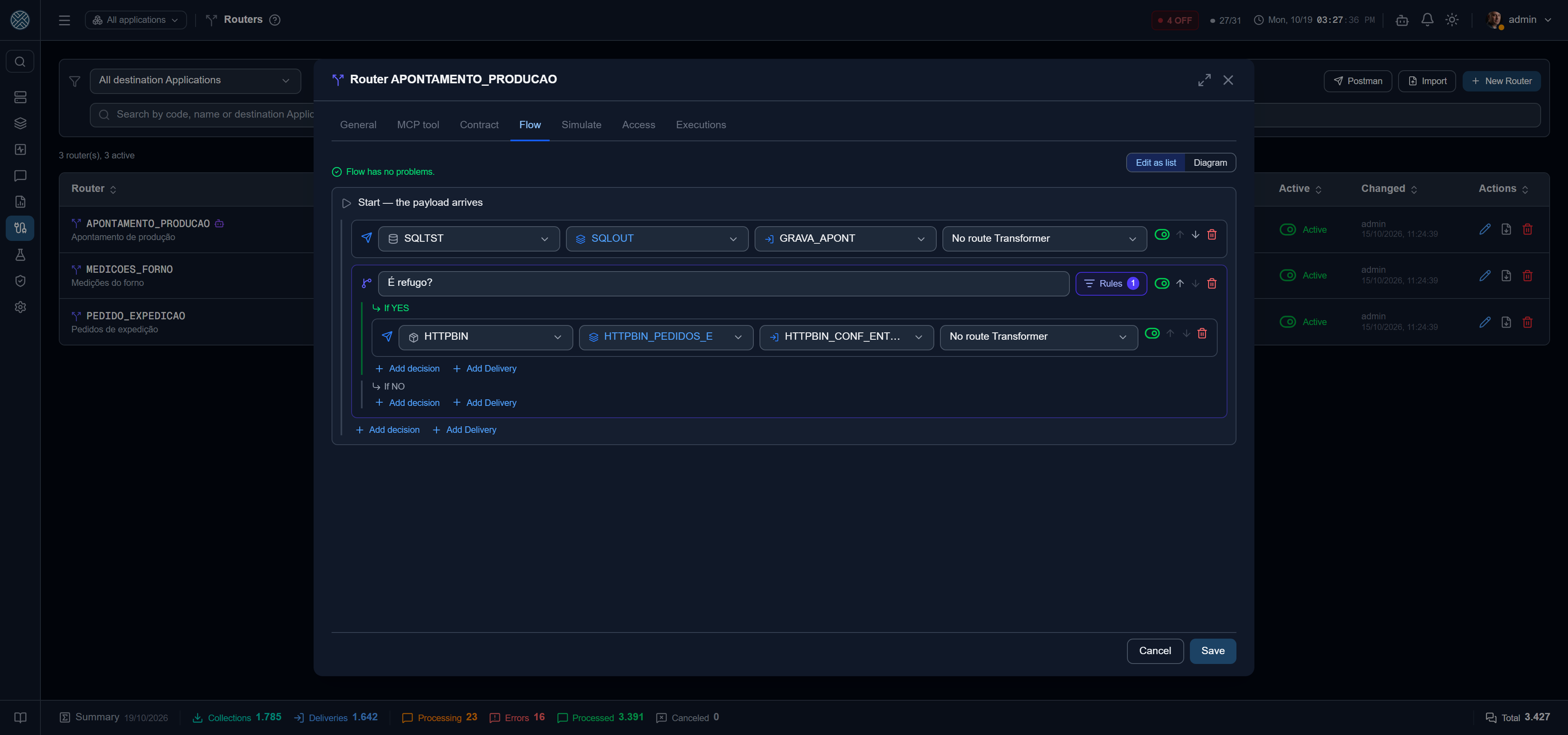Viewport: 1568px width, 735px height.
Task: Open Rules for É refugo? decision
Action: pyautogui.click(x=1111, y=283)
